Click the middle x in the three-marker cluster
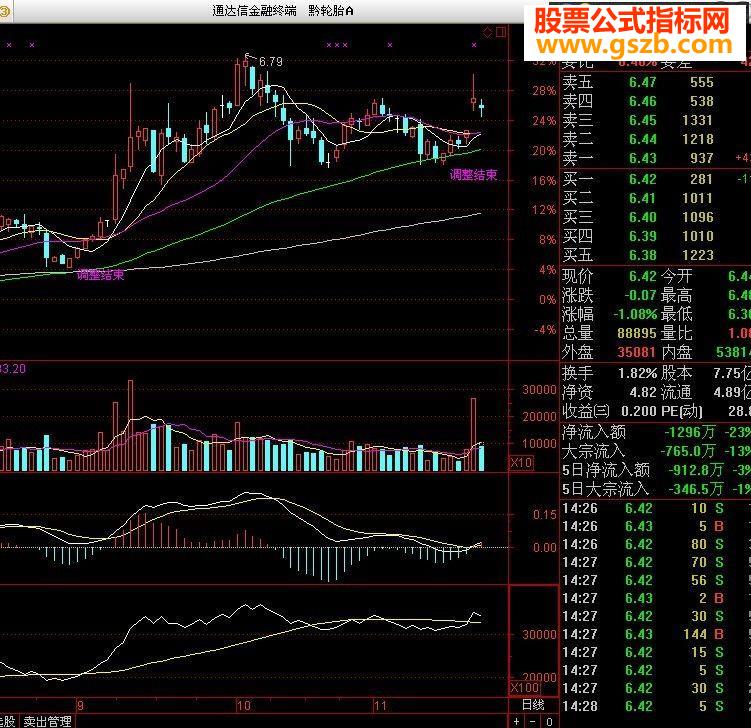This screenshot has width=751, height=728. pos(337,45)
